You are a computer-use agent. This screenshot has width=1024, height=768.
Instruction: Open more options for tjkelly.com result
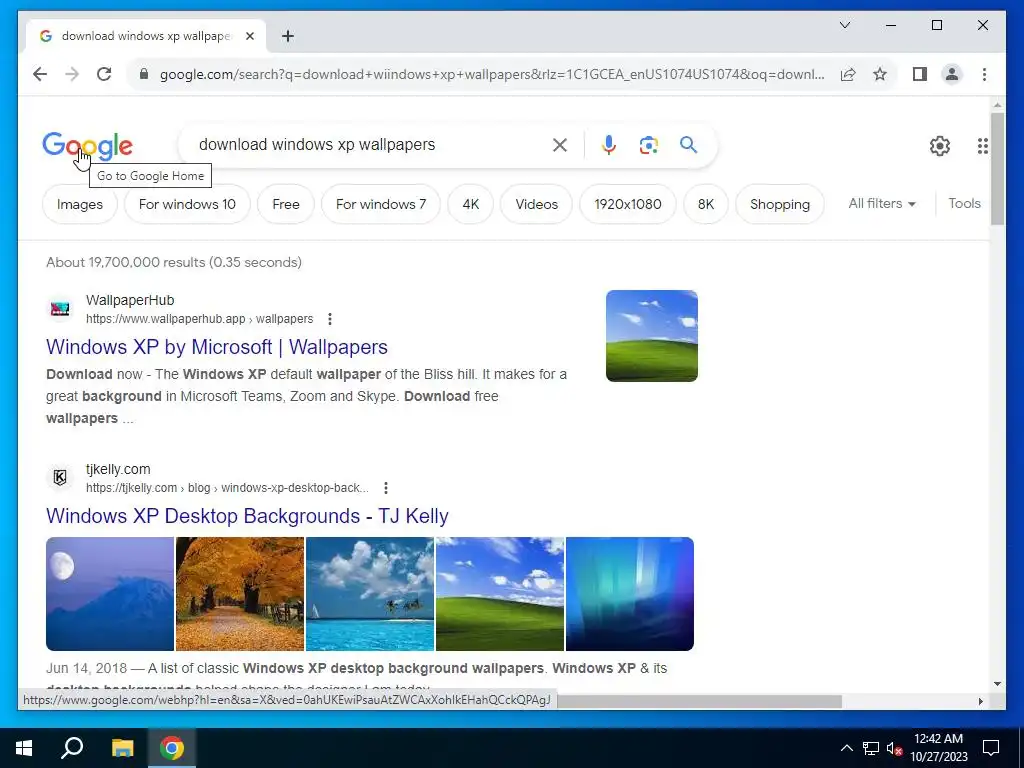pyautogui.click(x=386, y=488)
